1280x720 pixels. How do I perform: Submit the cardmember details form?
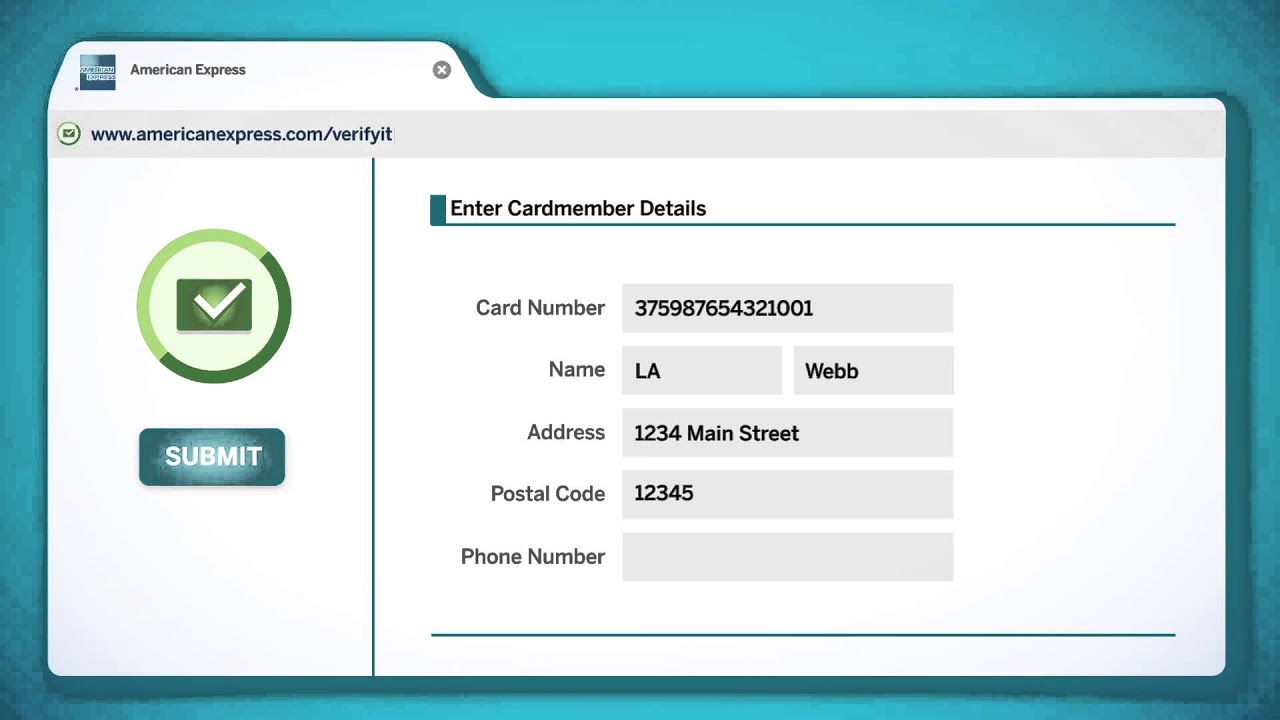(212, 457)
